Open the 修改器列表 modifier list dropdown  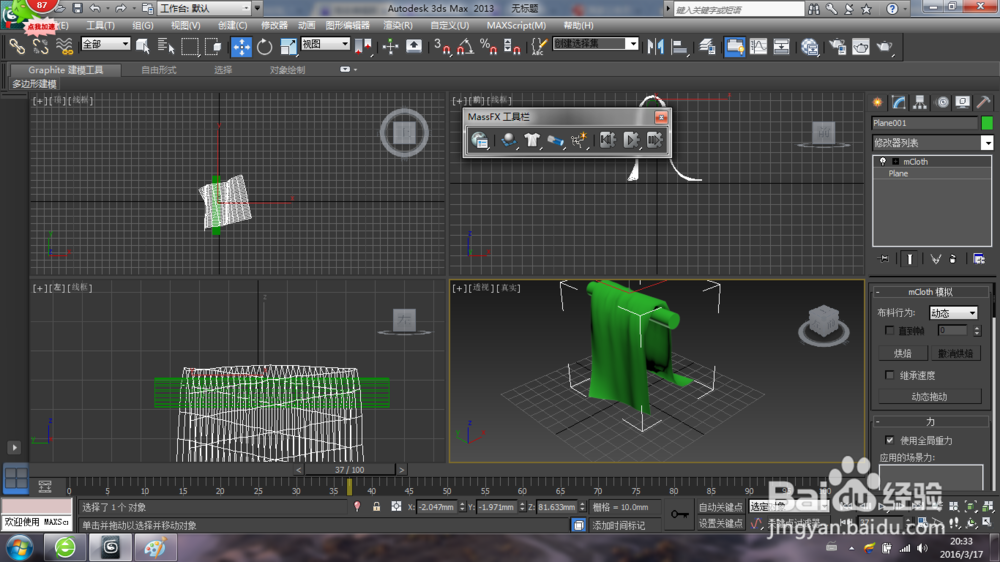point(932,143)
